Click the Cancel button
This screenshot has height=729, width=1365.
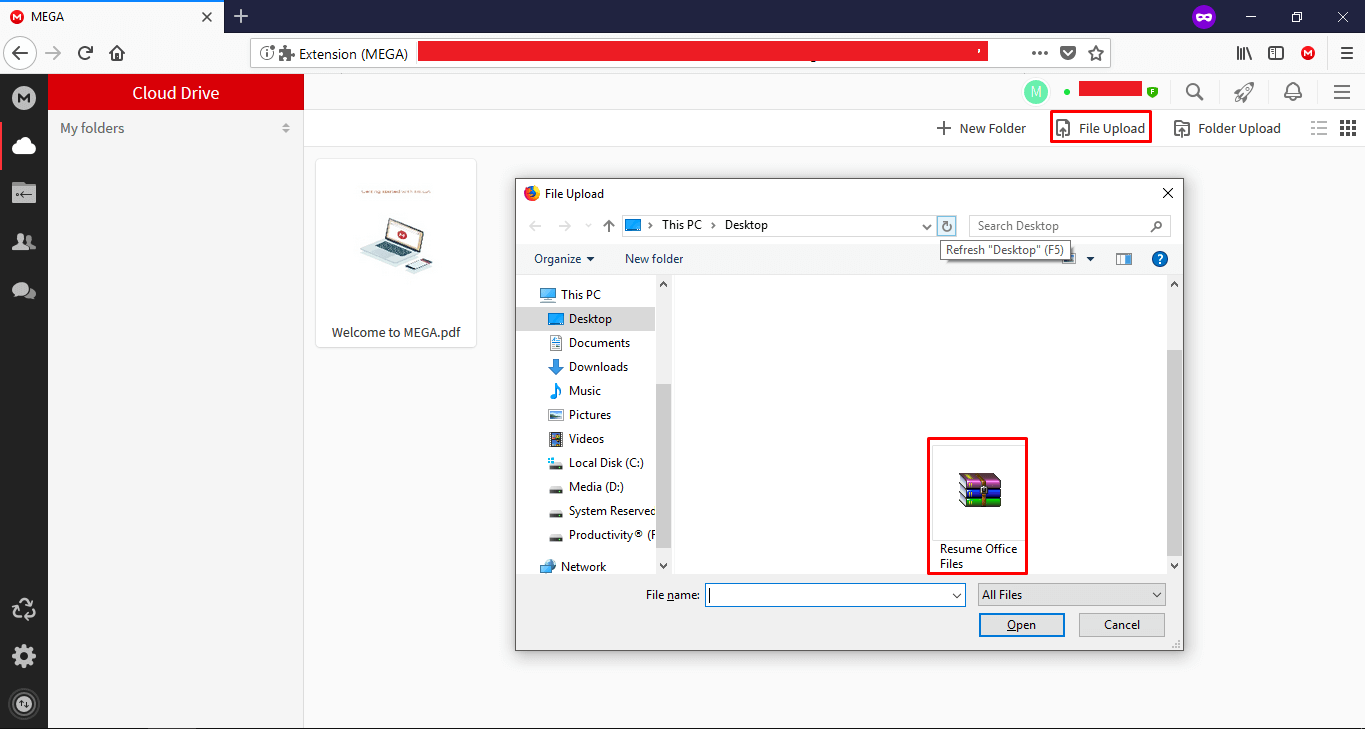[1122, 625]
